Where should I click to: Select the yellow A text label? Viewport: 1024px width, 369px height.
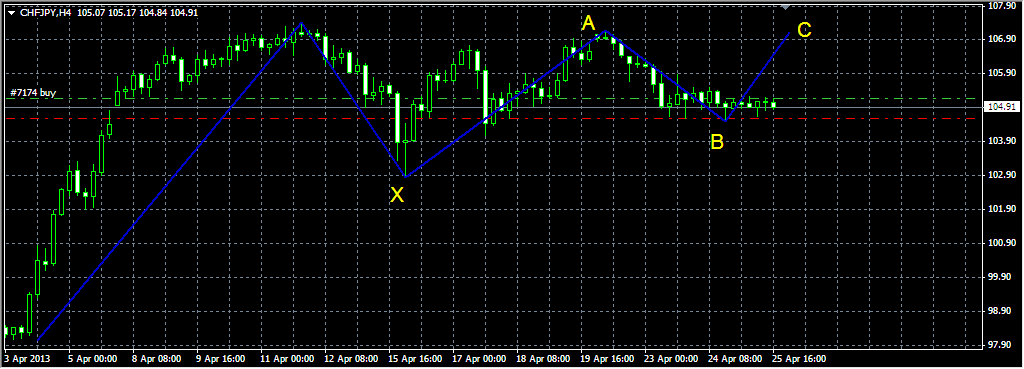click(x=588, y=24)
